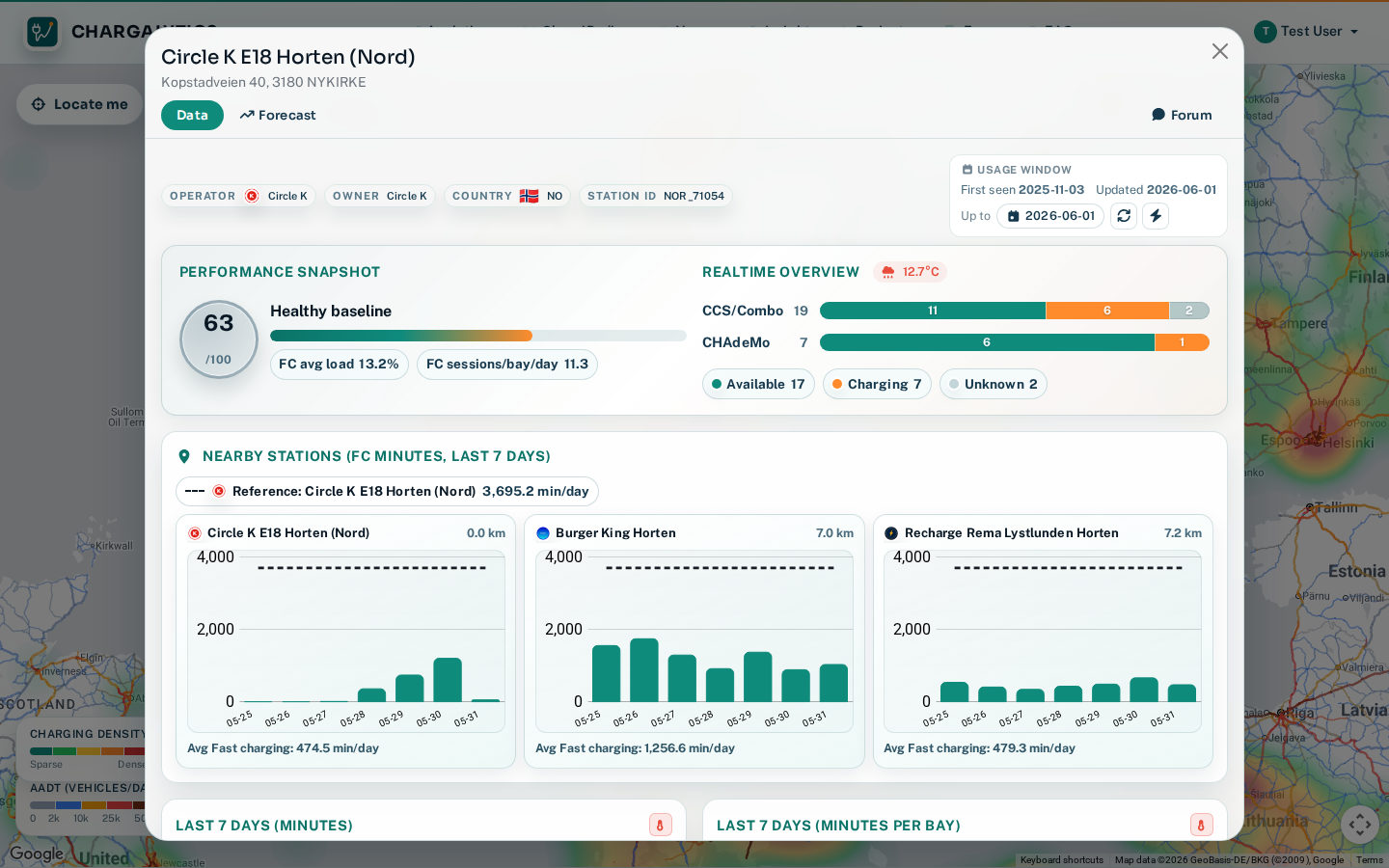1389x868 pixels.
Task: Click the performance baseline progress bar
Action: coord(478,336)
